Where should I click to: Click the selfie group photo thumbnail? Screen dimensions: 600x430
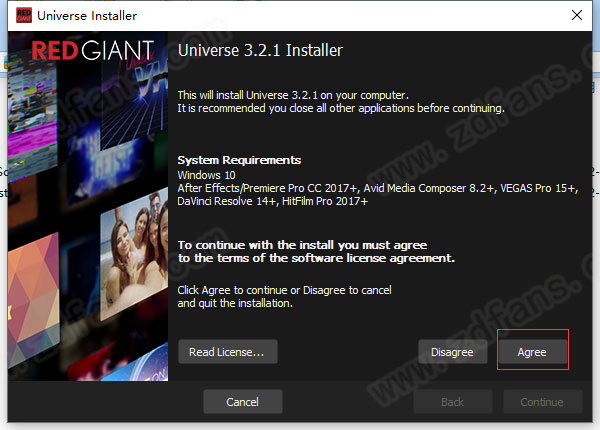click(x=134, y=254)
